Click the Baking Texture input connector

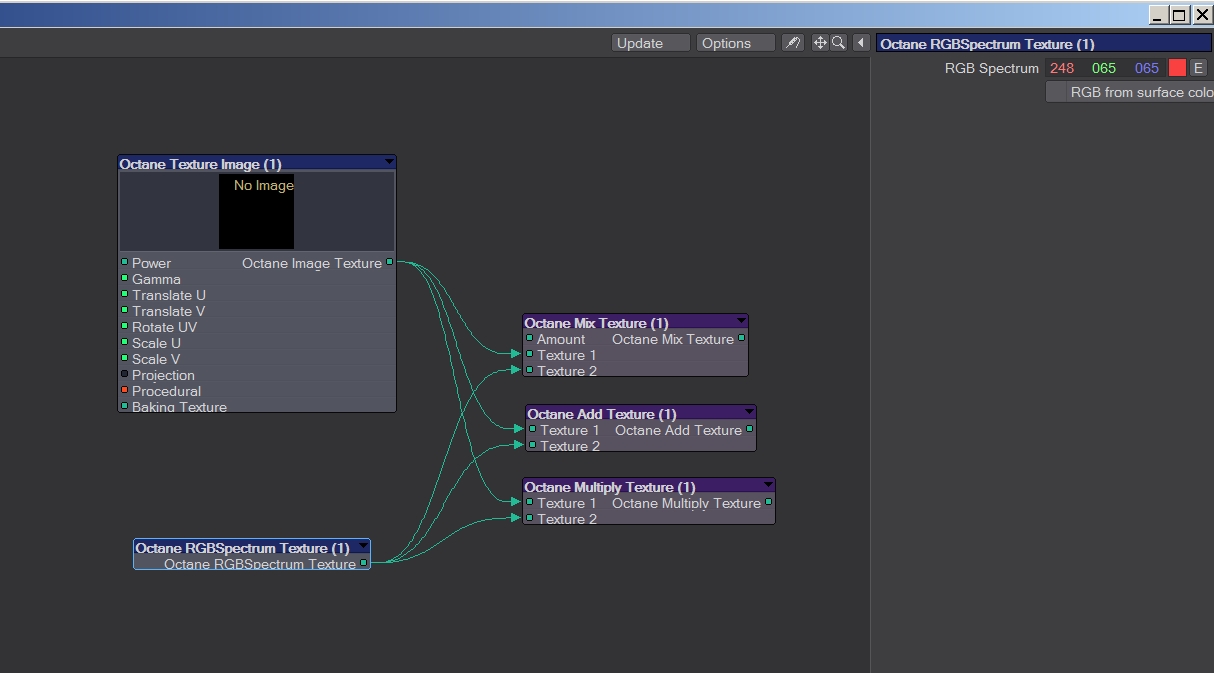click(124, 406)
